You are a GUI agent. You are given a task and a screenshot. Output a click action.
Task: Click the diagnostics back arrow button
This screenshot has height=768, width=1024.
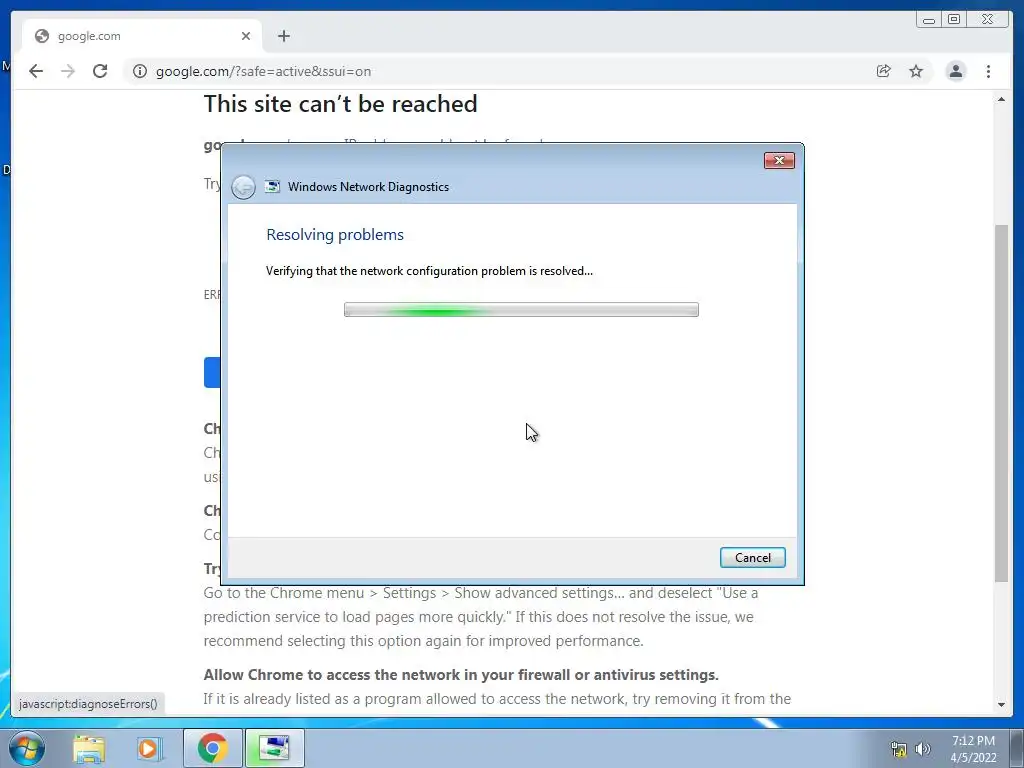pos(243,187)
